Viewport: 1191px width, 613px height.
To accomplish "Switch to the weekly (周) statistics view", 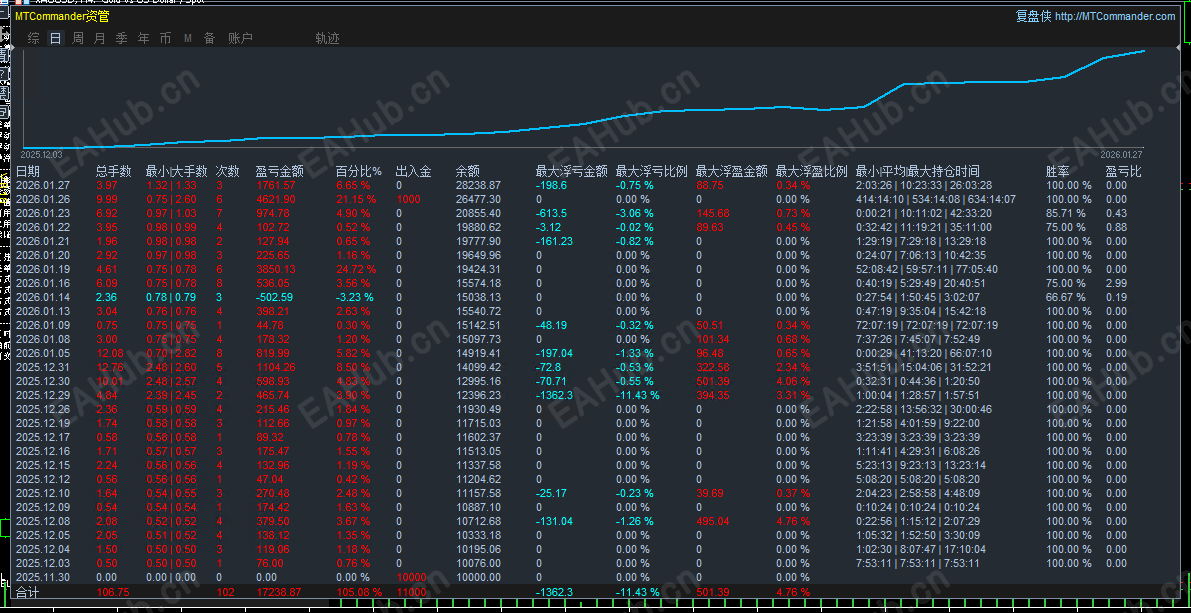I will (x=76, y=38).
